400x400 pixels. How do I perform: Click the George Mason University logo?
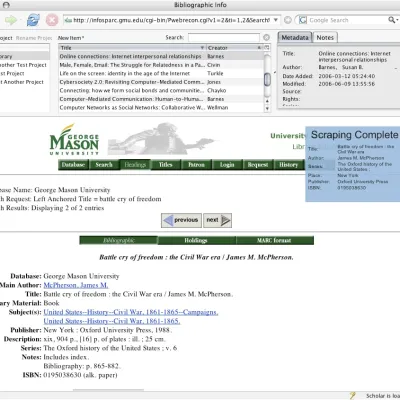click(x=74, y=139)
